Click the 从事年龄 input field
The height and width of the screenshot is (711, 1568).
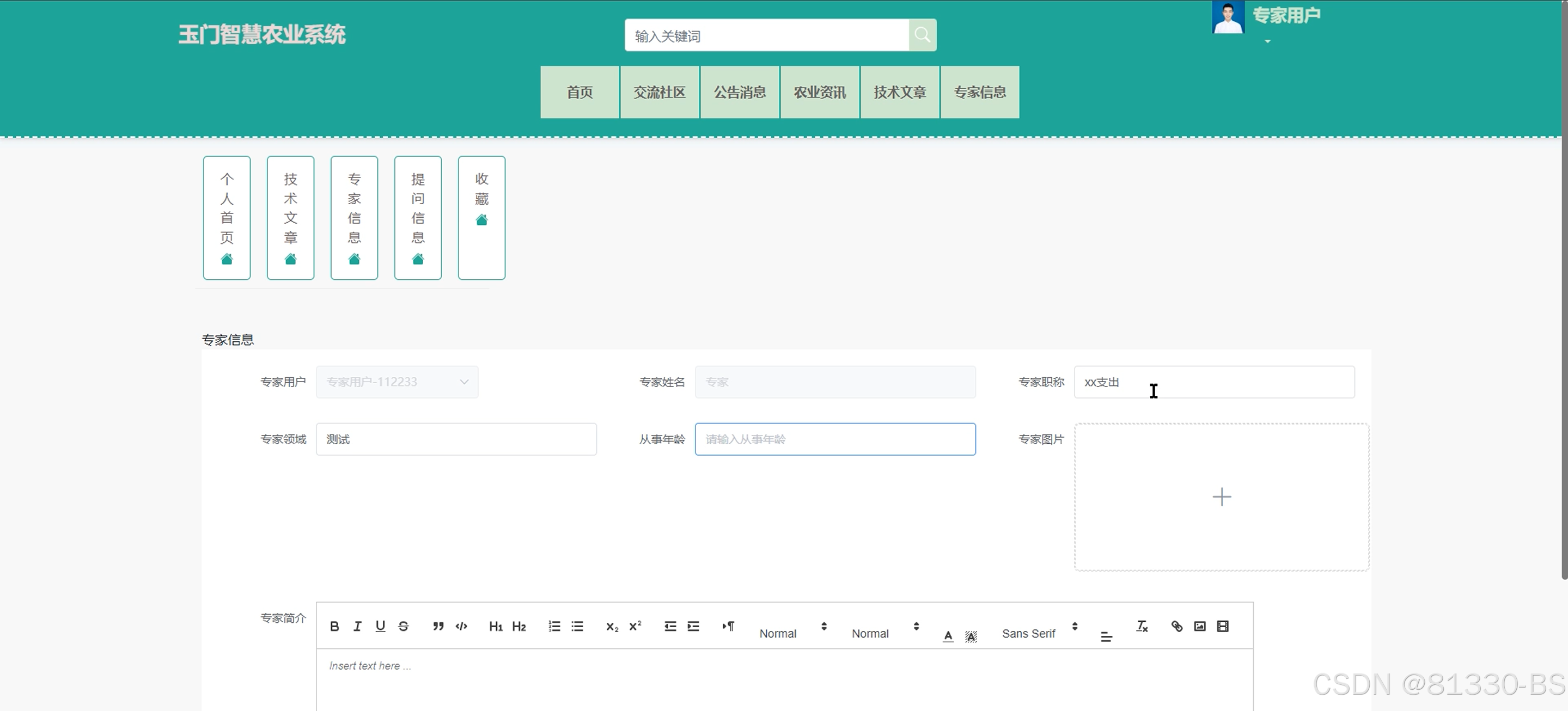(x=835, y=439)
